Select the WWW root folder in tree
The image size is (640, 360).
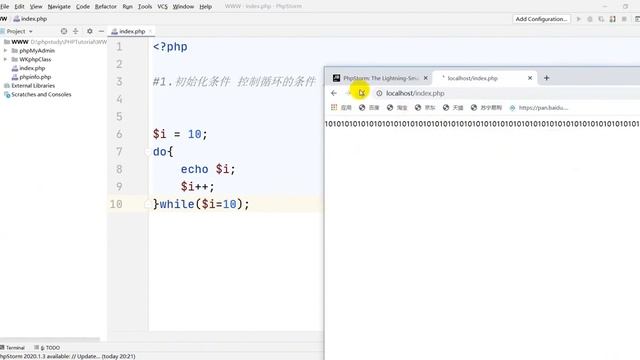[20, 42]
